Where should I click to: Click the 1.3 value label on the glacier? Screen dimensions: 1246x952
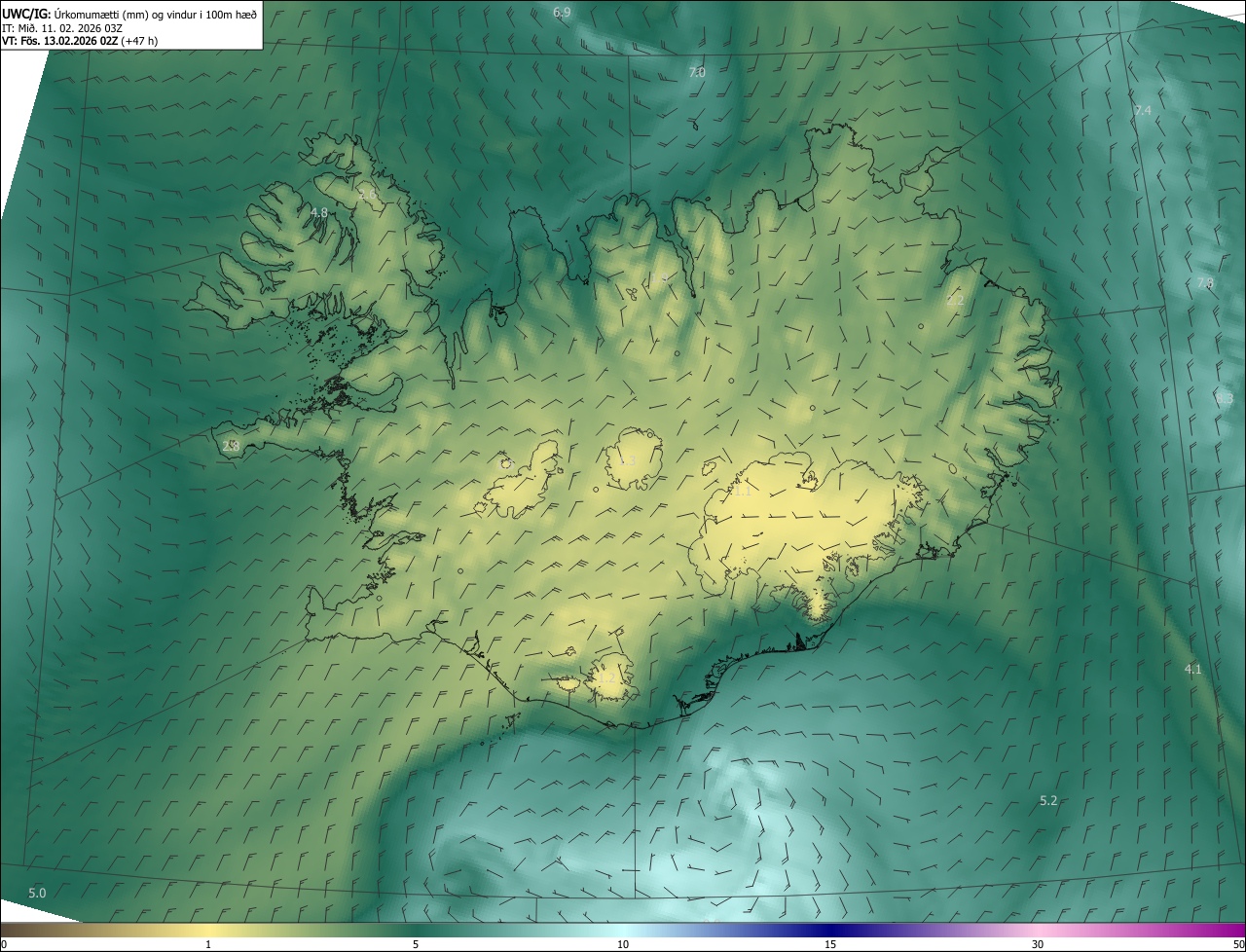pos(628,460)
